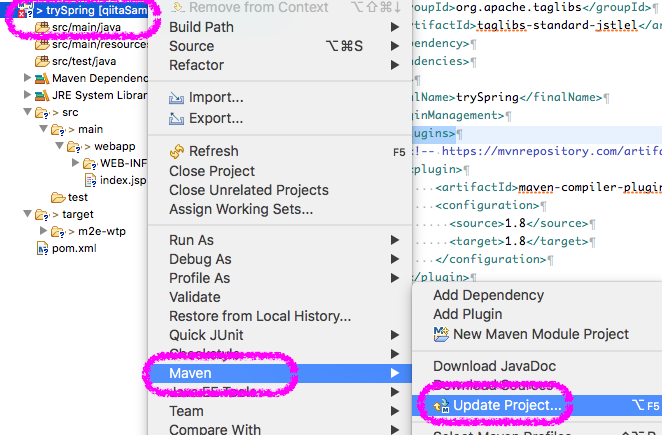Viewport: 662px width, 435px height.
Task: Click the Update Project icon
Action: click(441, 406)
